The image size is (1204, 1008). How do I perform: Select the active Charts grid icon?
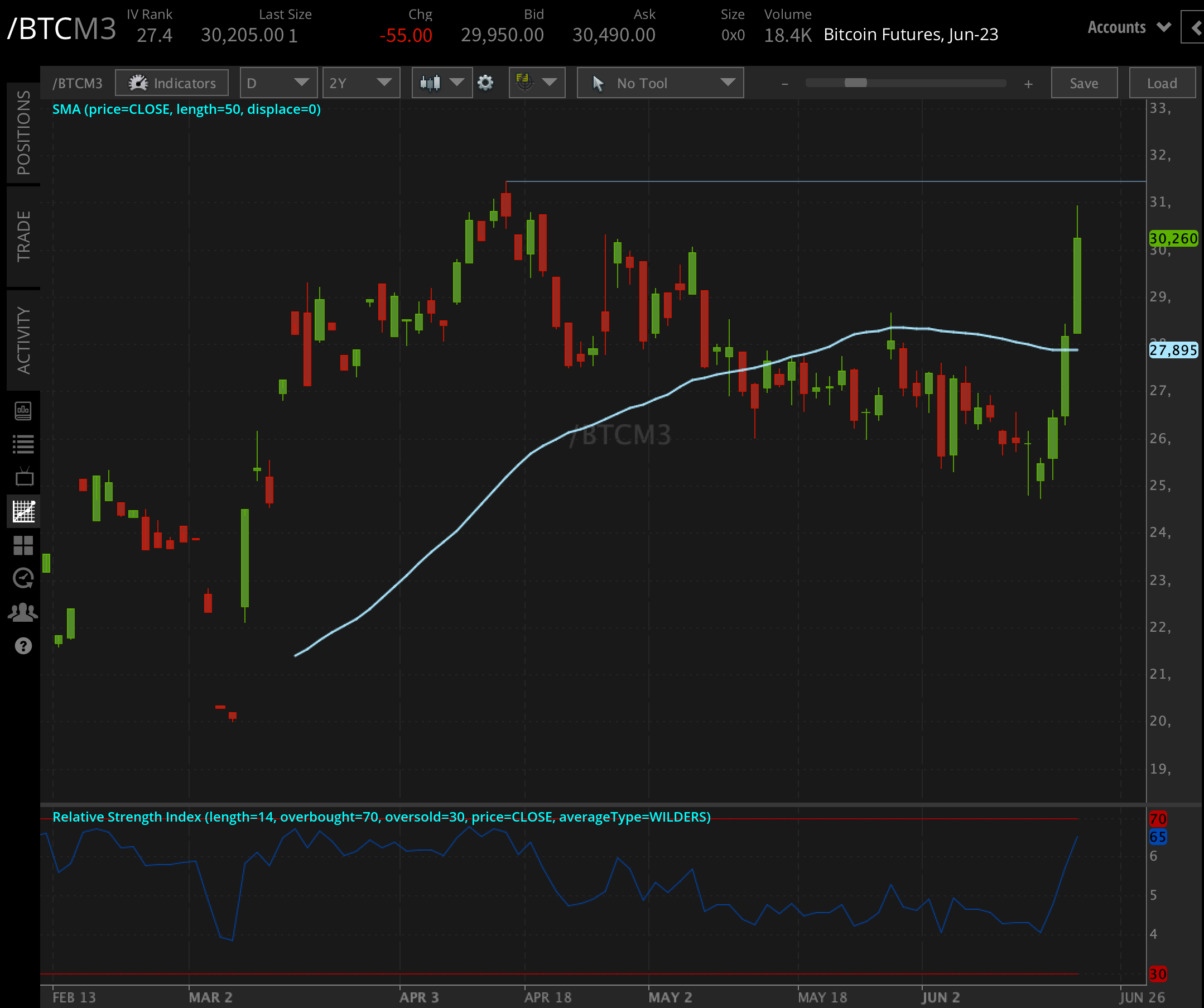coord(23,511)
